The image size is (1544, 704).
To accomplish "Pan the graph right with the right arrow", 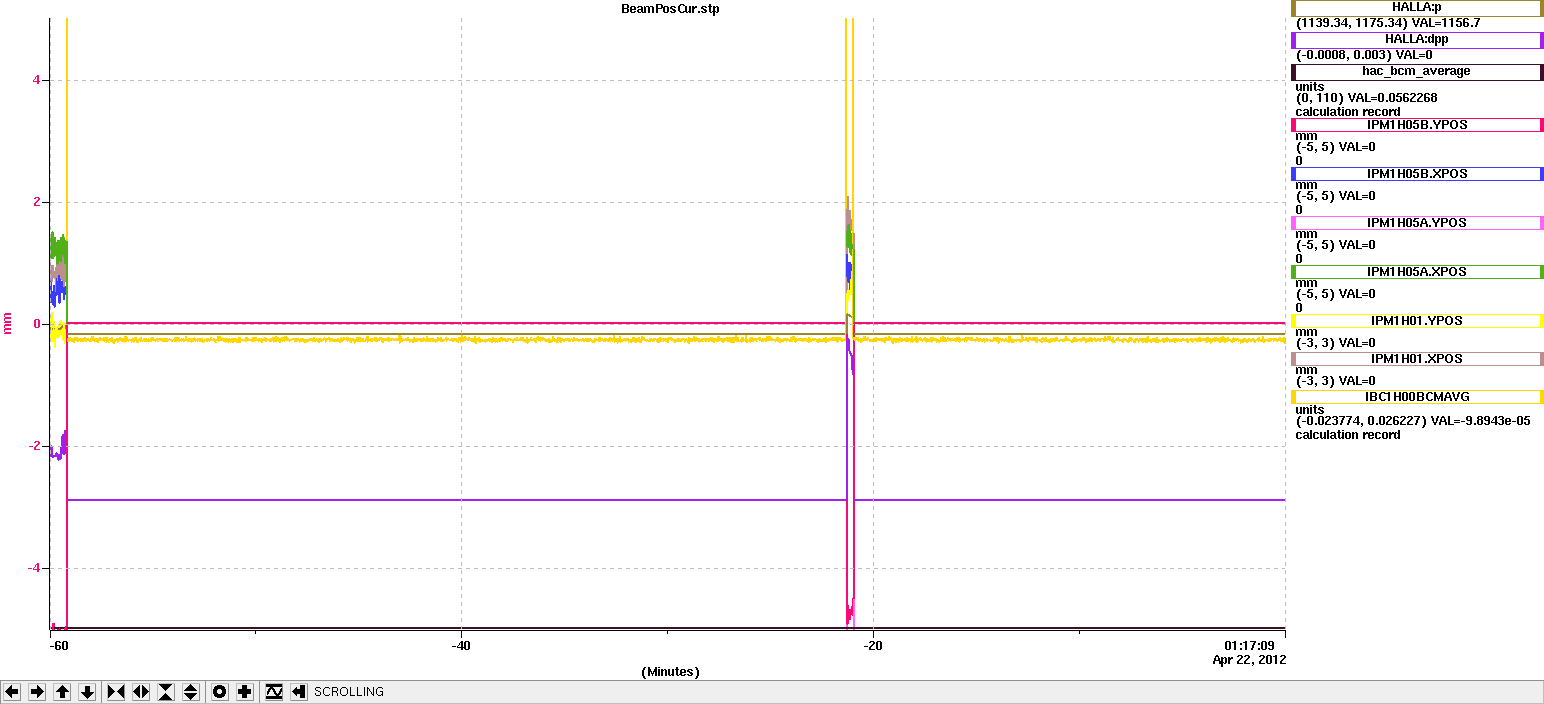I will [37, 692].
